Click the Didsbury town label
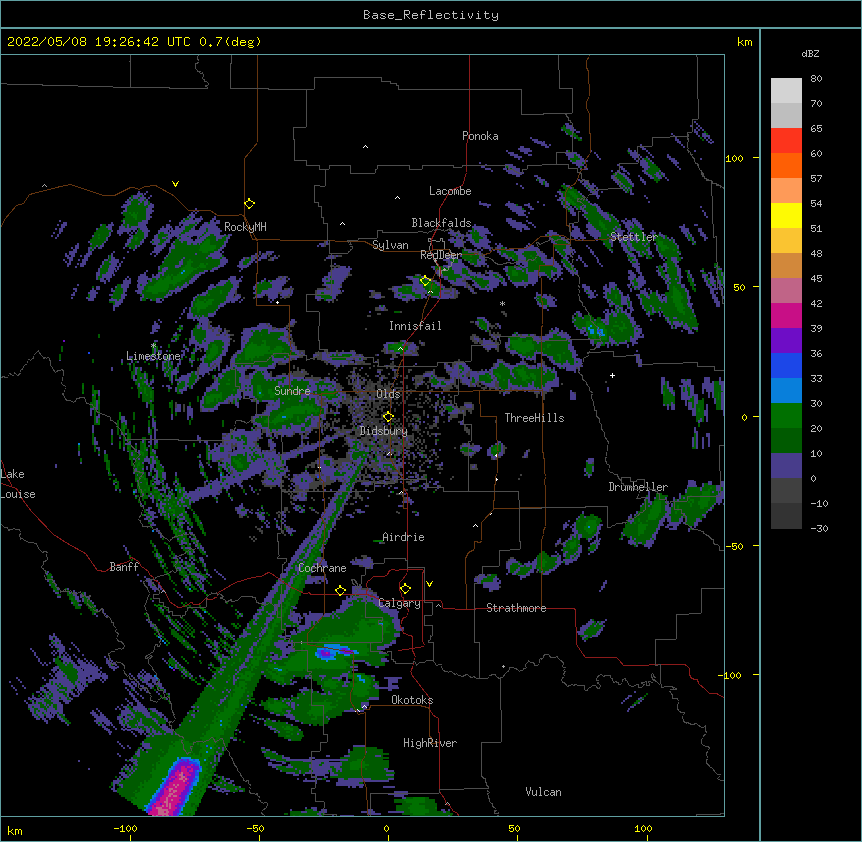 click(x=384, y=431)
